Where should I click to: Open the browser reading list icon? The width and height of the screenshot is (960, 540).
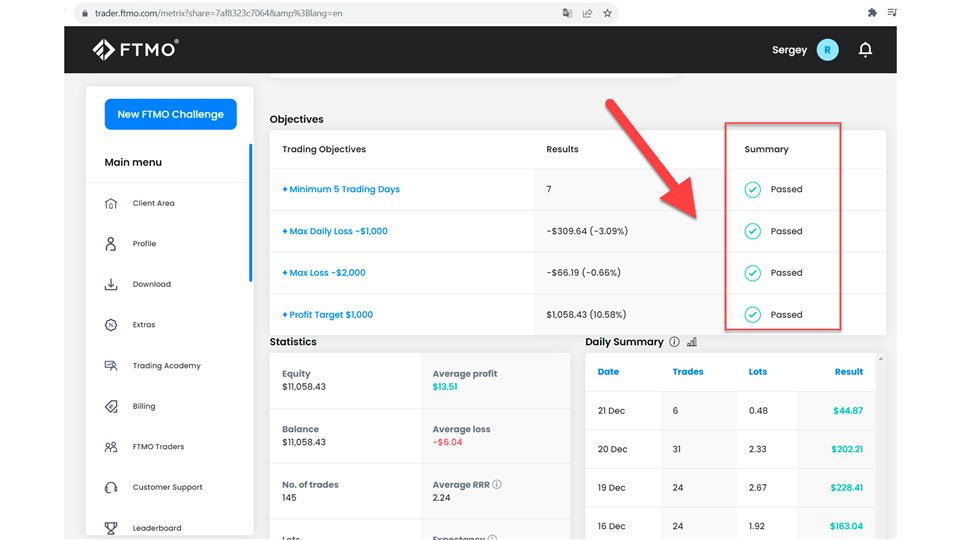pyautogui.click(x=892, y=12)
